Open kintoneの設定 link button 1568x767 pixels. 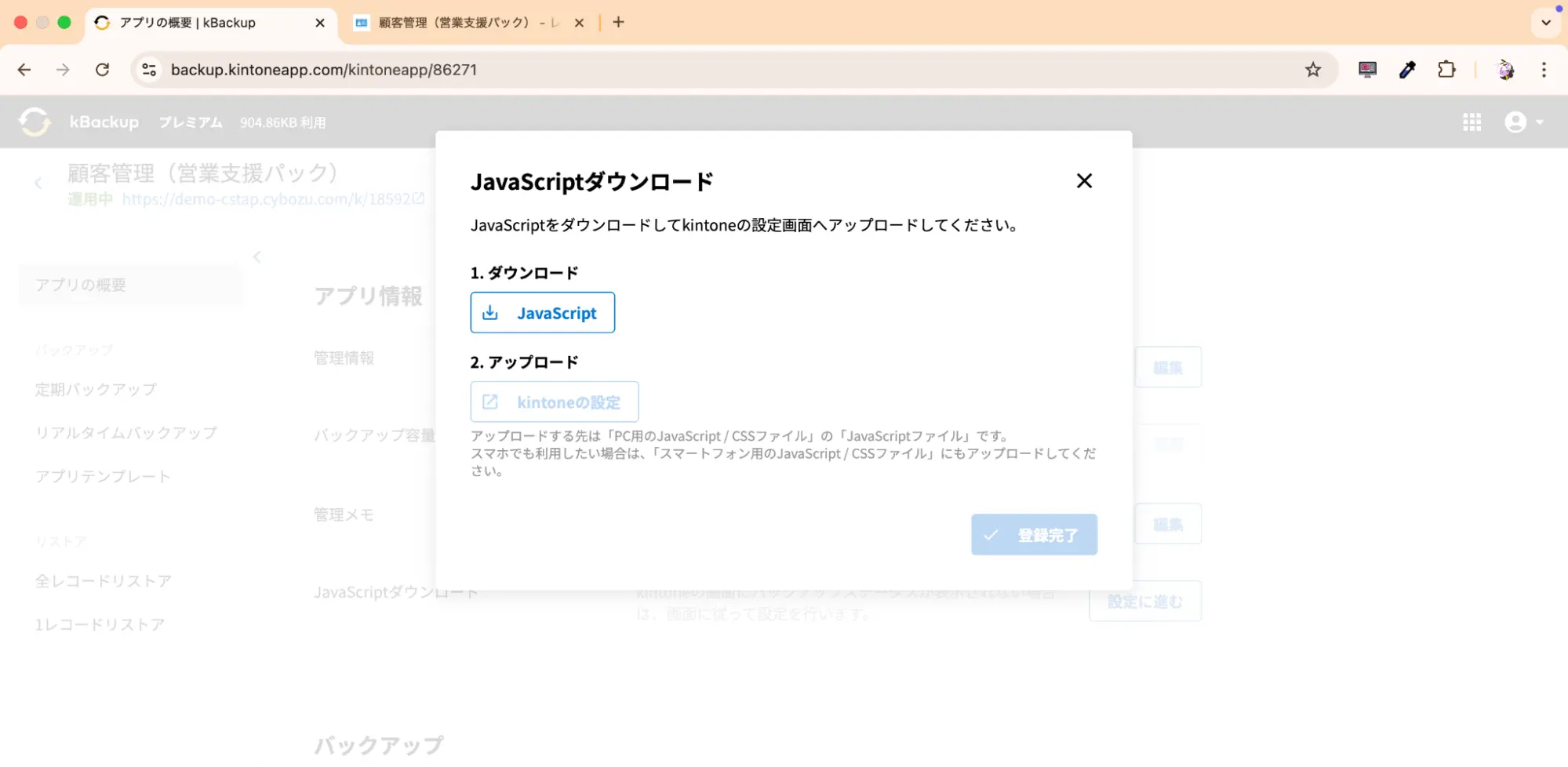(x=554, y=402)
